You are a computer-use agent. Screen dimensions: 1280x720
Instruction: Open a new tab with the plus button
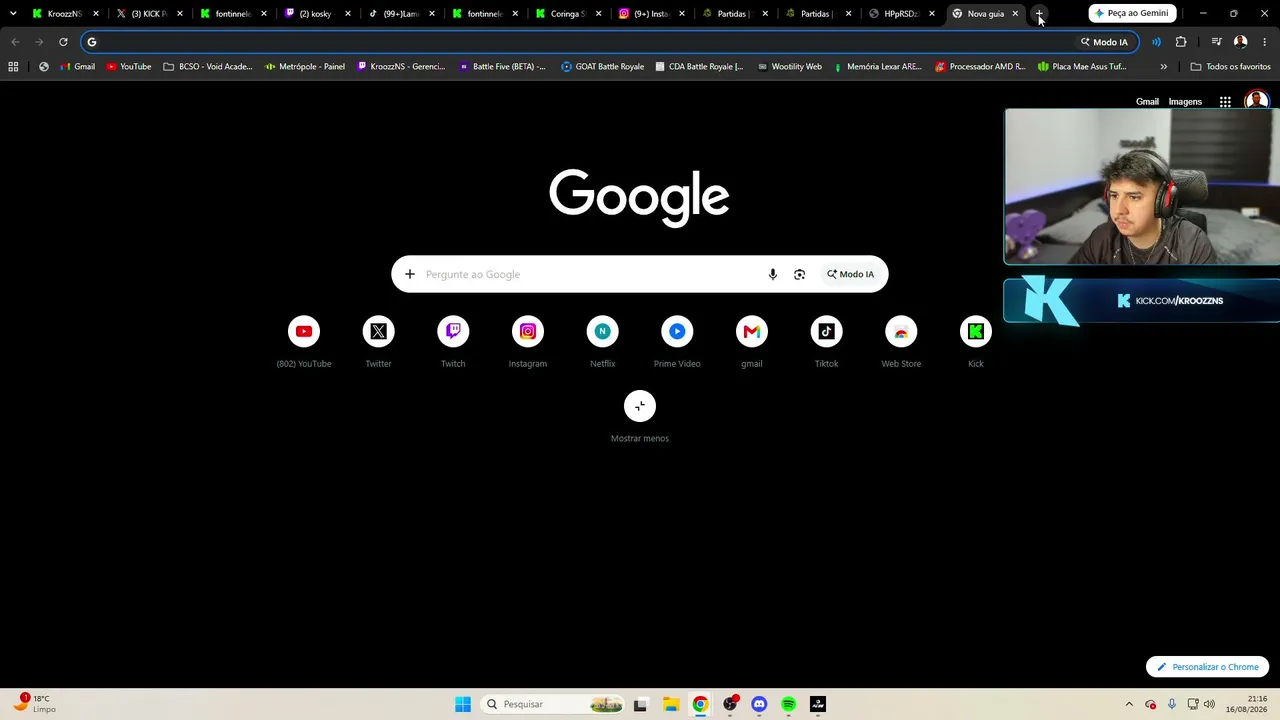coord(1039,14)
